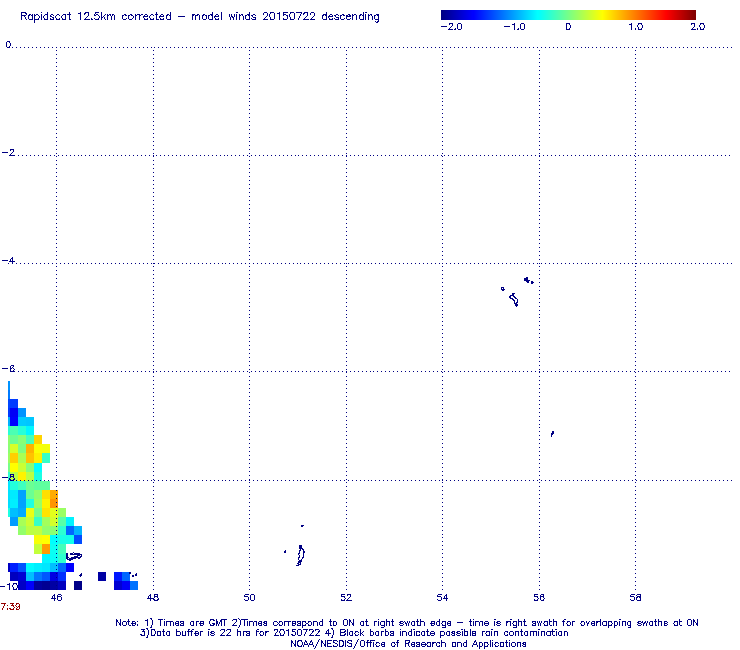The image size is (740, 650).
Task: Click the -2 latitude axis label
Action: [x=8, y=152]
